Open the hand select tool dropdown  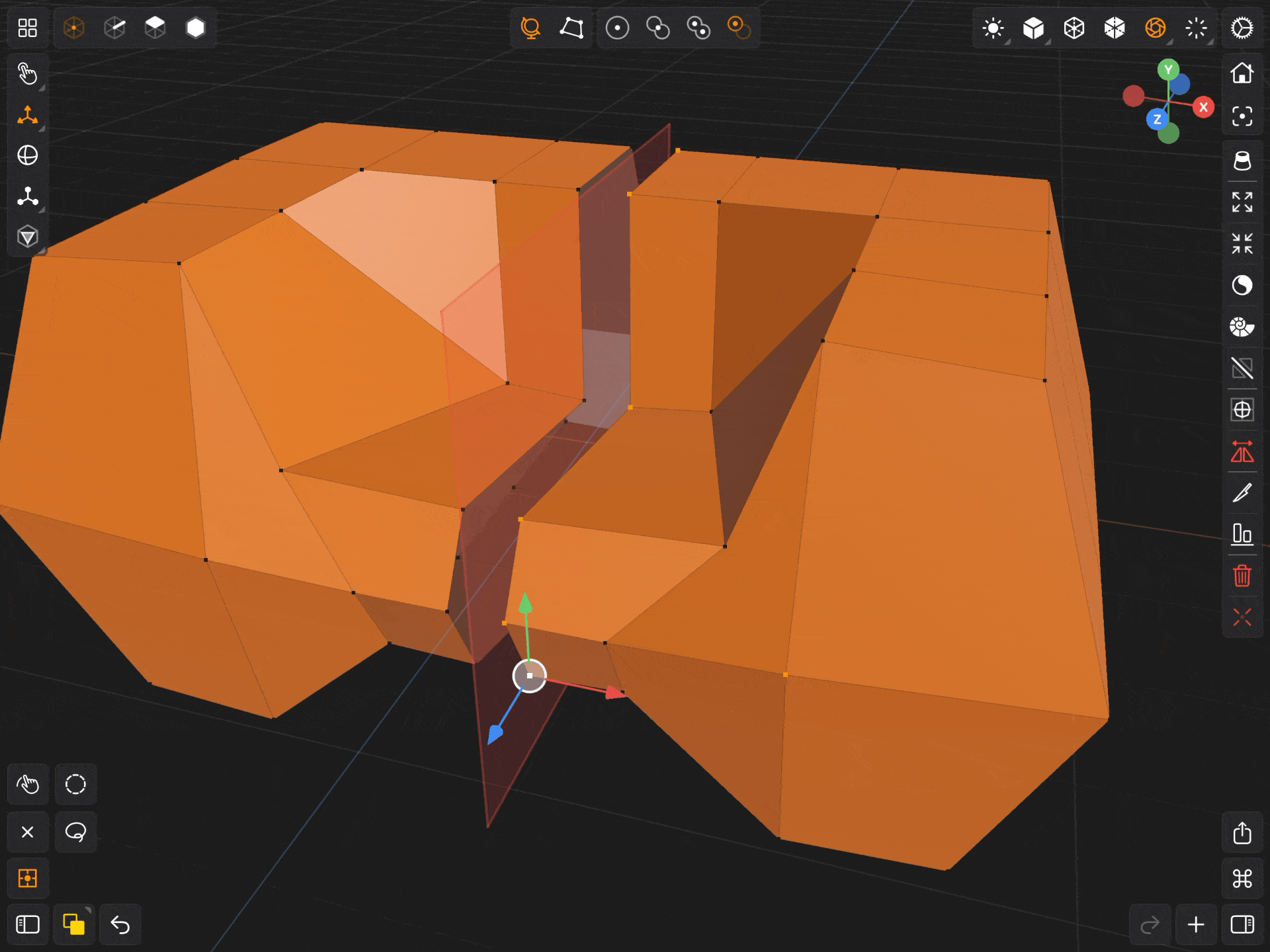point(27,73)
